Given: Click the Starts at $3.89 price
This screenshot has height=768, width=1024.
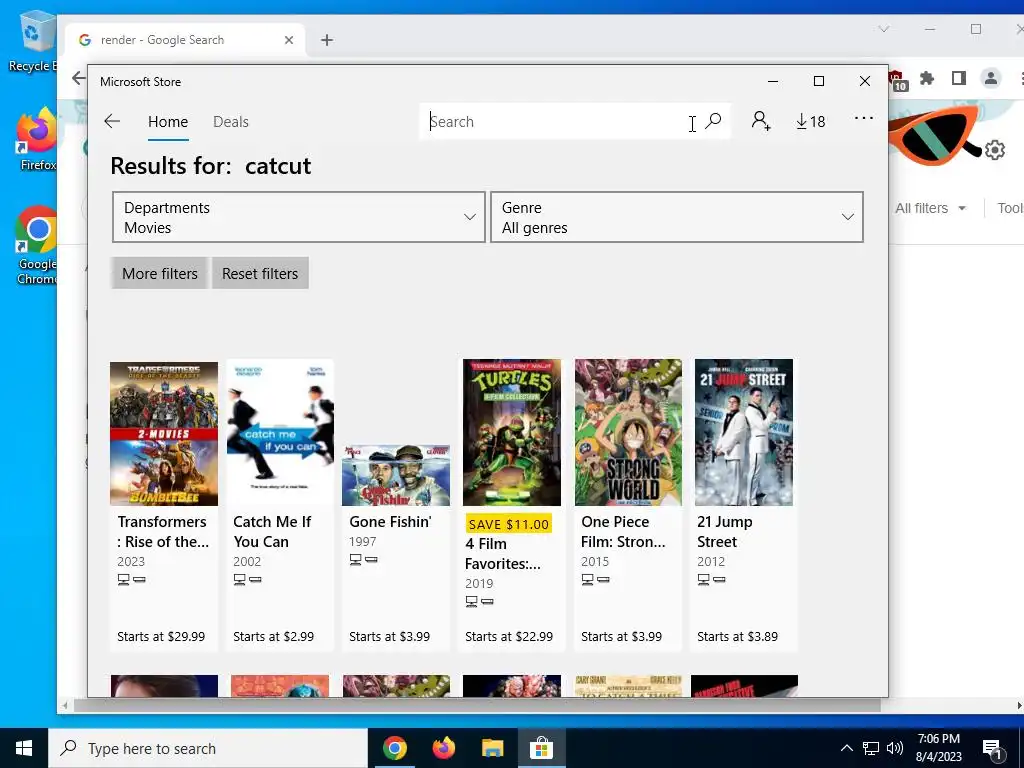Looking at the screenshot, I should [737, 636].
